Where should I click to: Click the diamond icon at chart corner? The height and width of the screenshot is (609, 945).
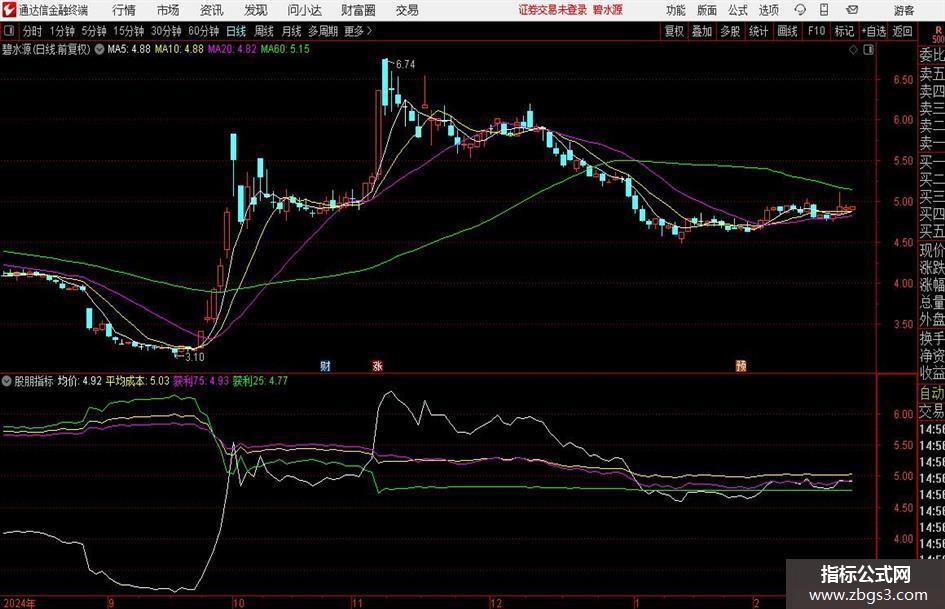[853, 50]
